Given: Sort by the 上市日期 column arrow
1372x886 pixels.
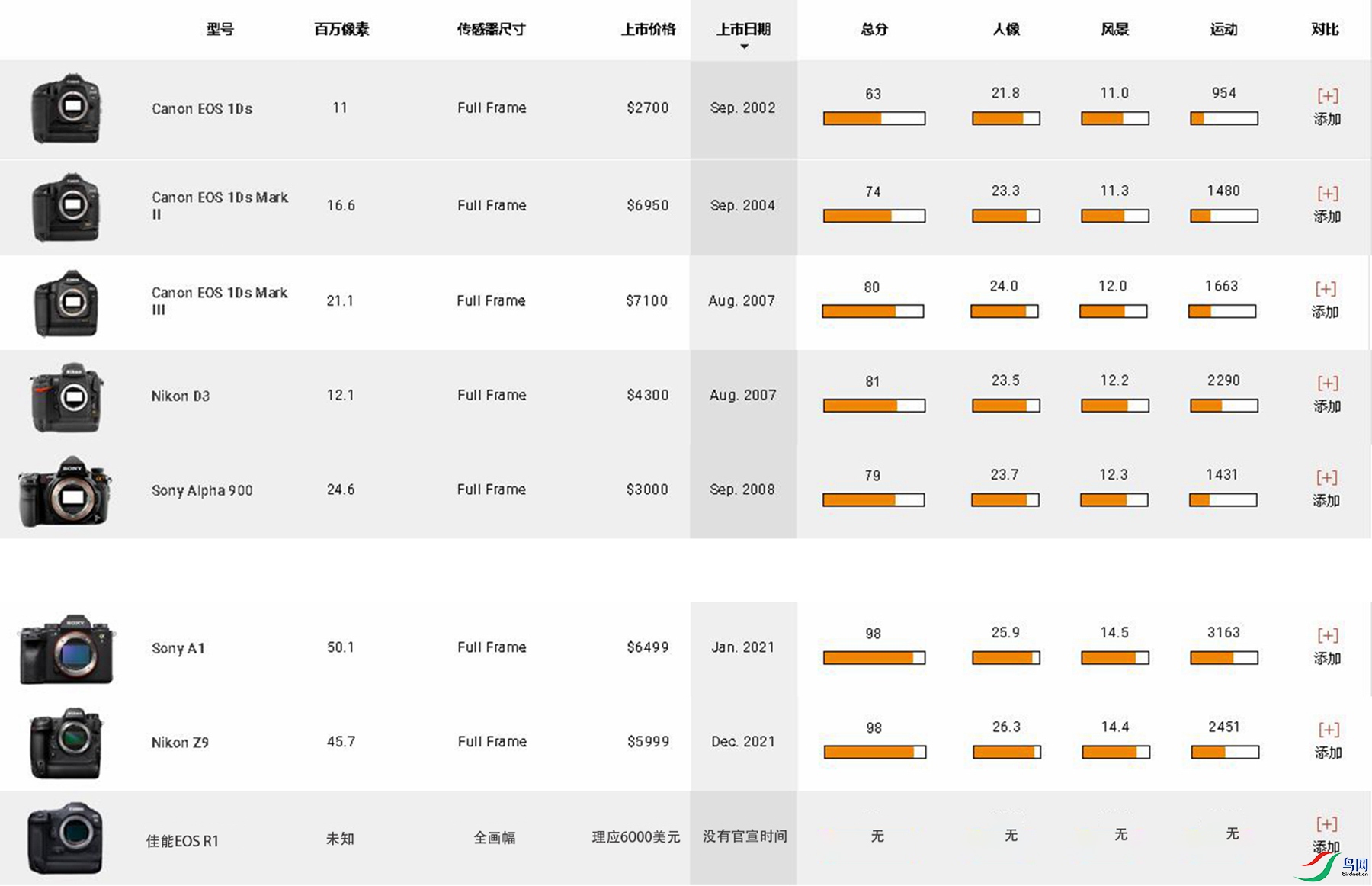Looking at the screenshot, I should (x=744, y=47).
